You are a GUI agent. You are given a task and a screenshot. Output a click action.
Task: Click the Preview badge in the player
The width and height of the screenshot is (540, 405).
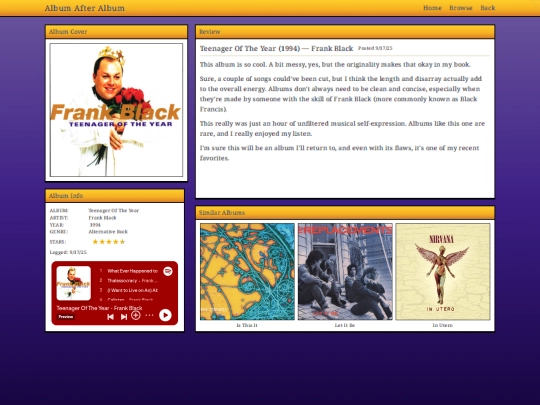click(65, 316)
